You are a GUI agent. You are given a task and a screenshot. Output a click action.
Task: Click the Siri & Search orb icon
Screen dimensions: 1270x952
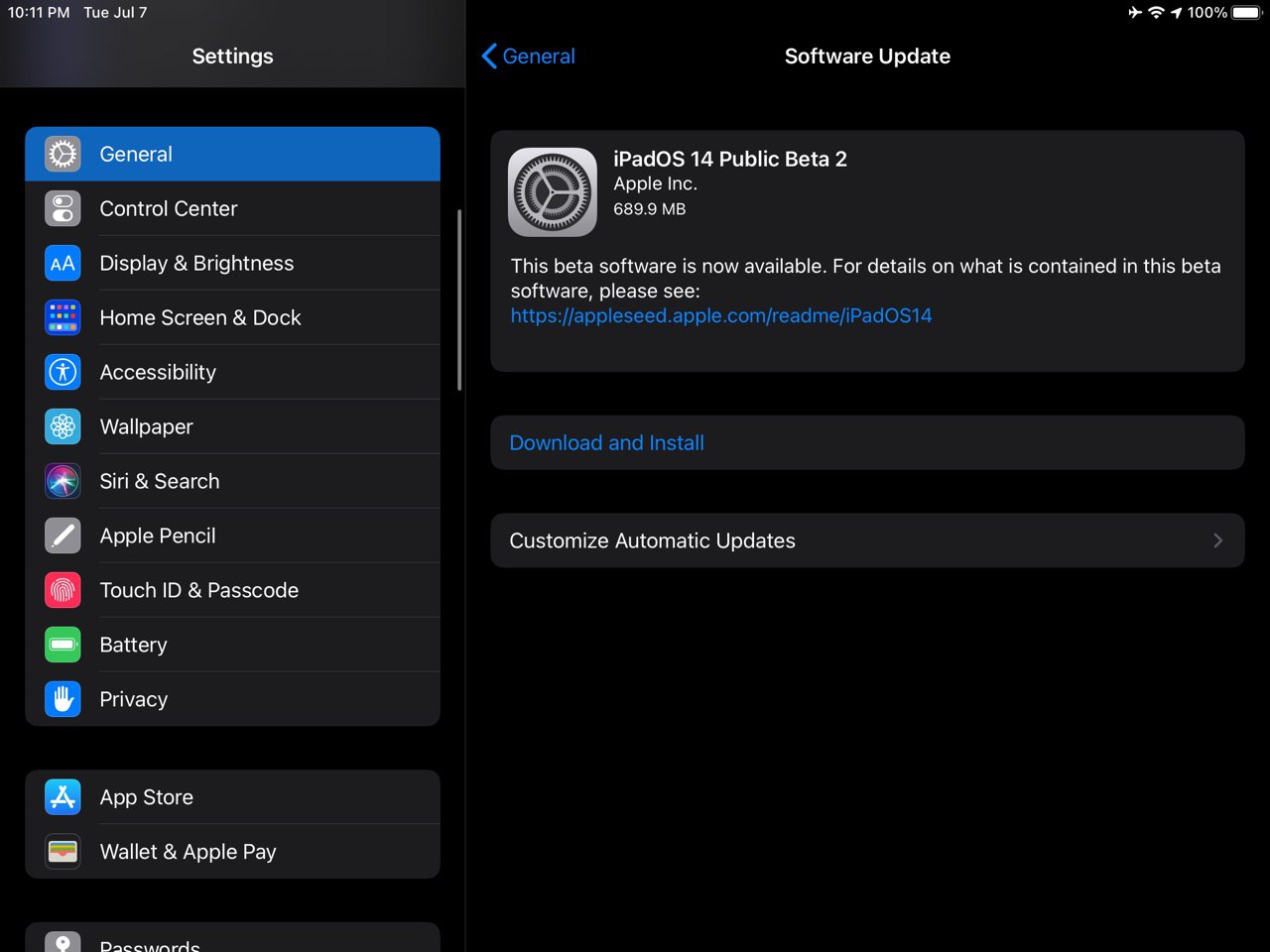click(x=63, y=481)
